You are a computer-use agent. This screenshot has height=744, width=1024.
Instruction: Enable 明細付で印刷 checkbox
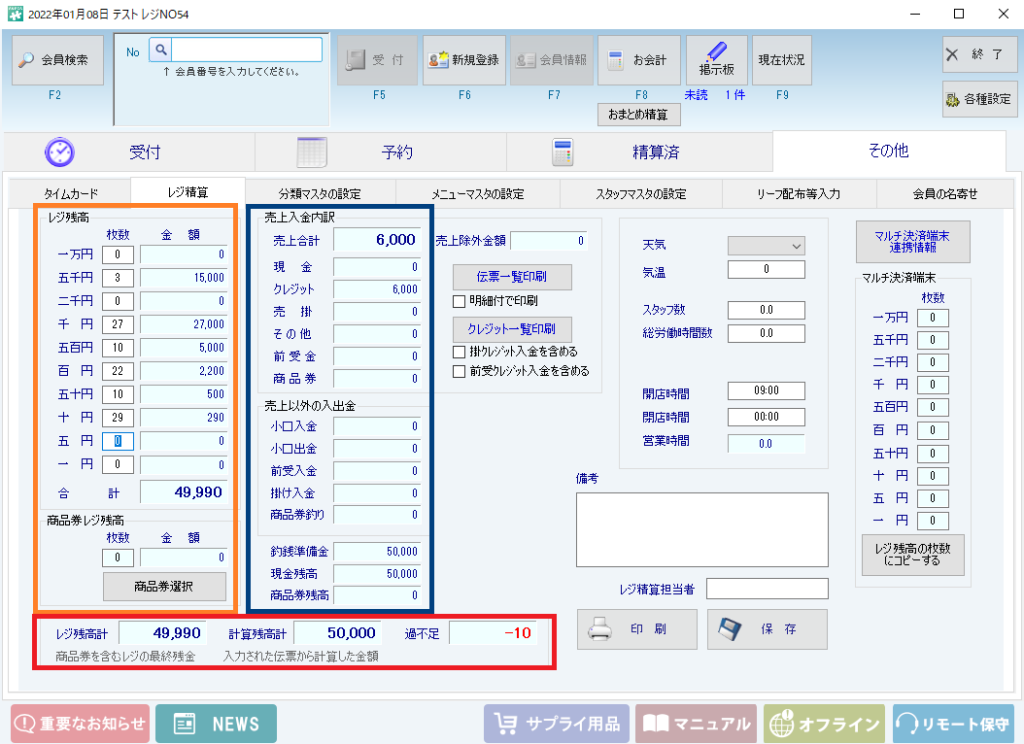tap(460, 301)
